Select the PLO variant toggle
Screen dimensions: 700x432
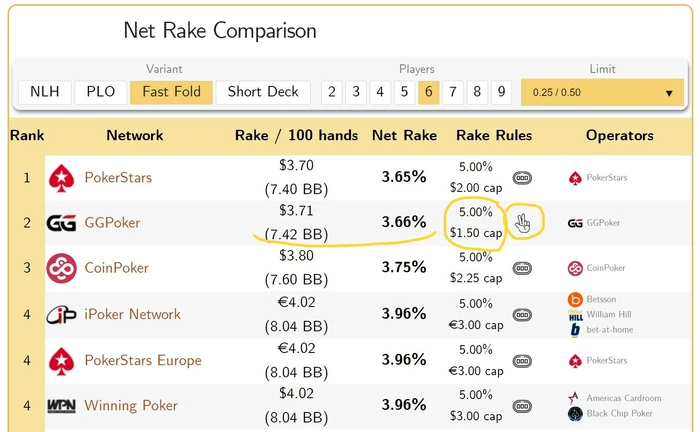pyautogui.click(x=100, y=92)
